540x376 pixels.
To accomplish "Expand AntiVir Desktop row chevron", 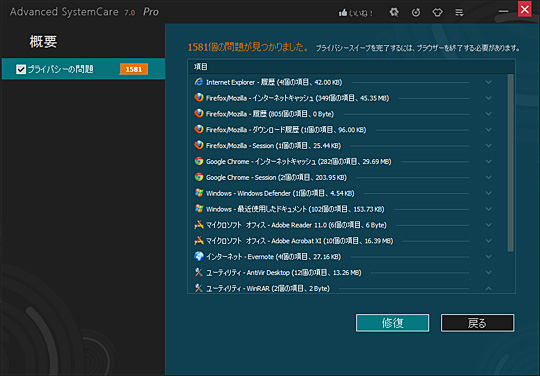I will [x=488, y=272].
